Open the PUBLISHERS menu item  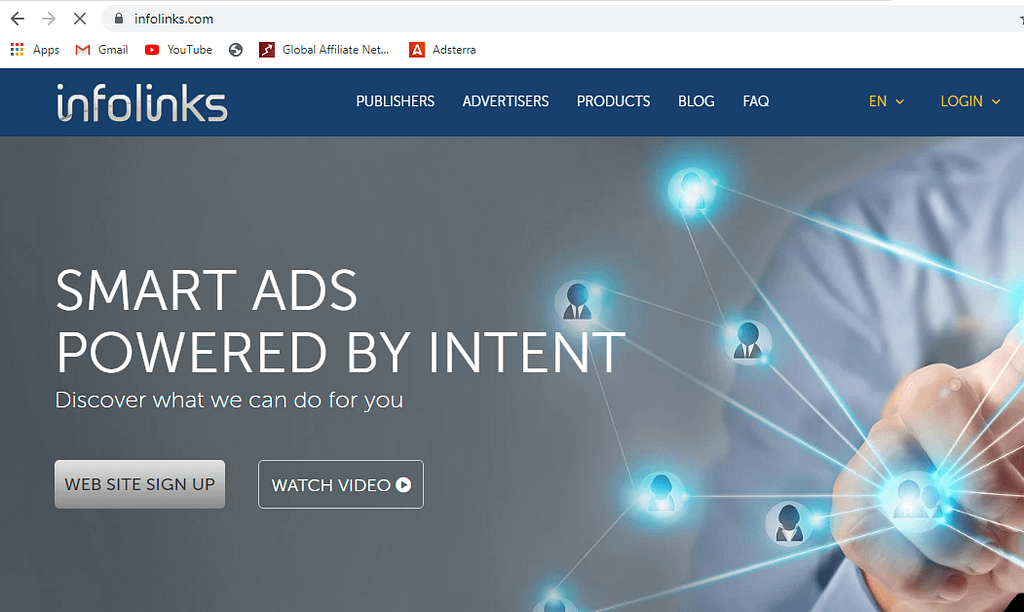pyautogui.click(x=395, y=101)
